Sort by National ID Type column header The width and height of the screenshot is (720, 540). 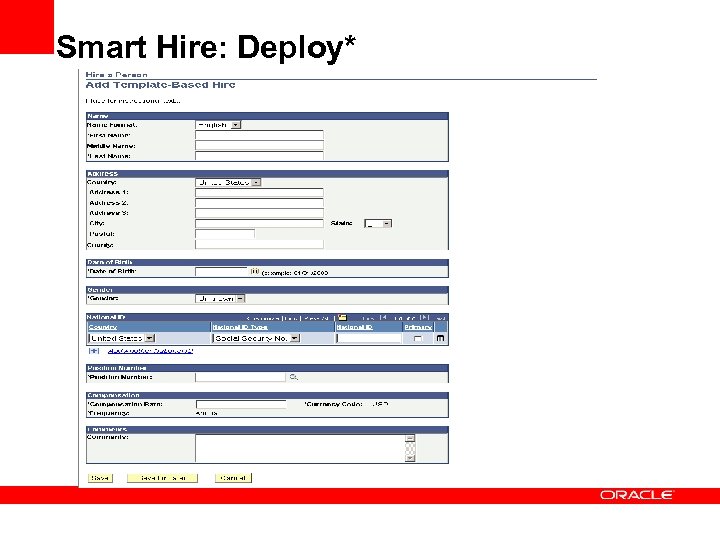click(240, 327)
